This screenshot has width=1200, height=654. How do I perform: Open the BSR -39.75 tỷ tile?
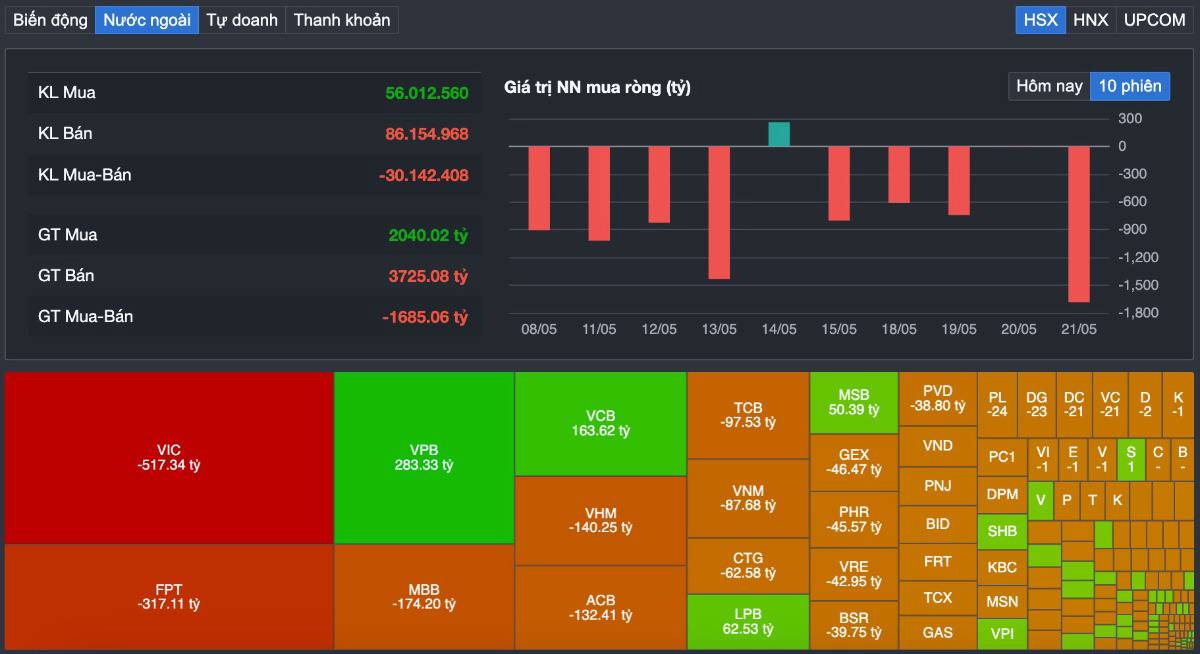click(x=854, y=625)
